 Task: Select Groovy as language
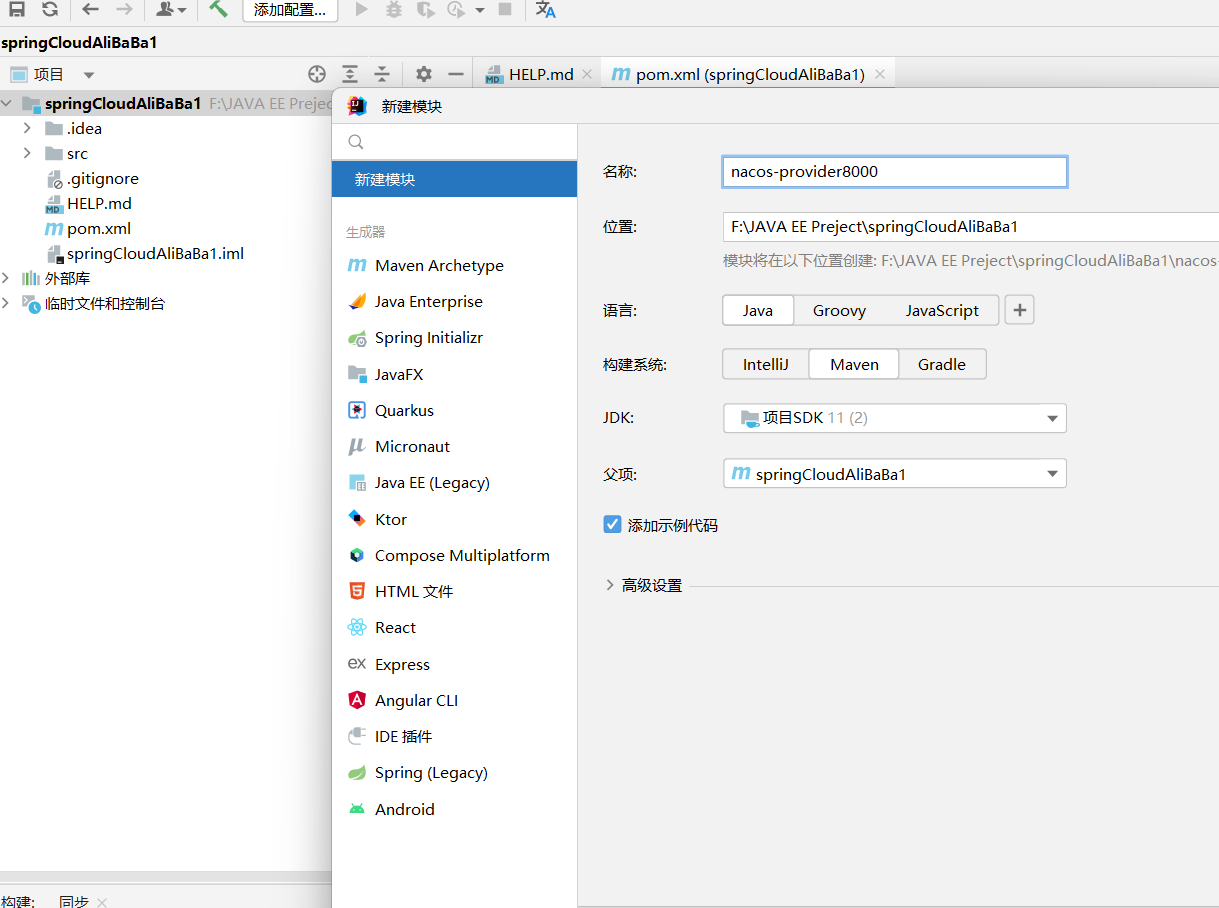coord(839,310)
